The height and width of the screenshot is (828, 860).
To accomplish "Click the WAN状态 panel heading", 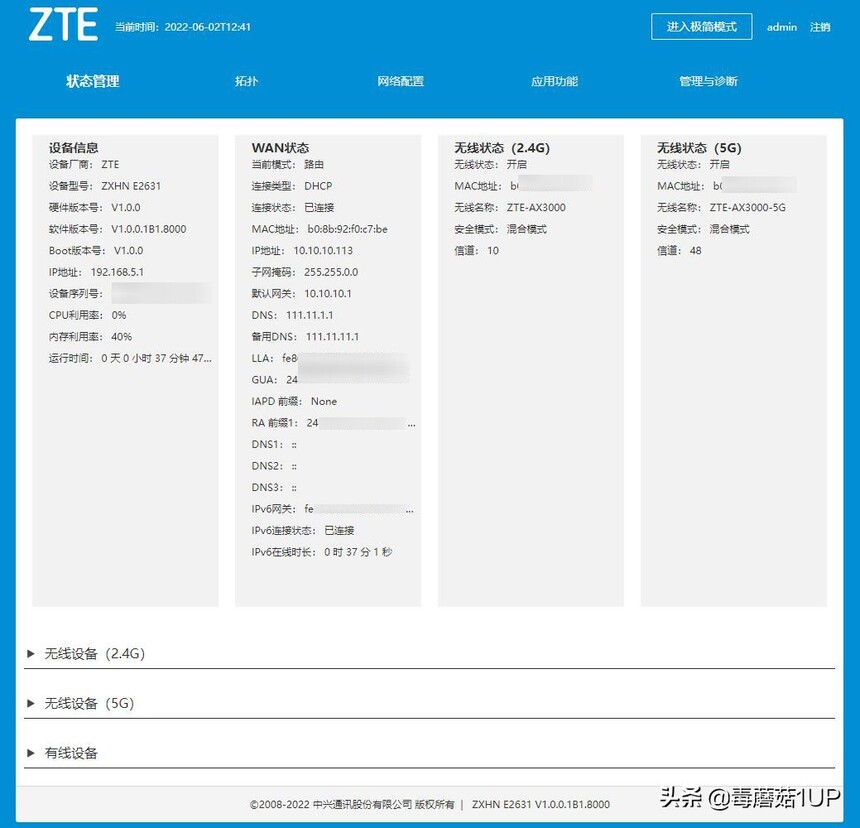I will tap(280, 148).
